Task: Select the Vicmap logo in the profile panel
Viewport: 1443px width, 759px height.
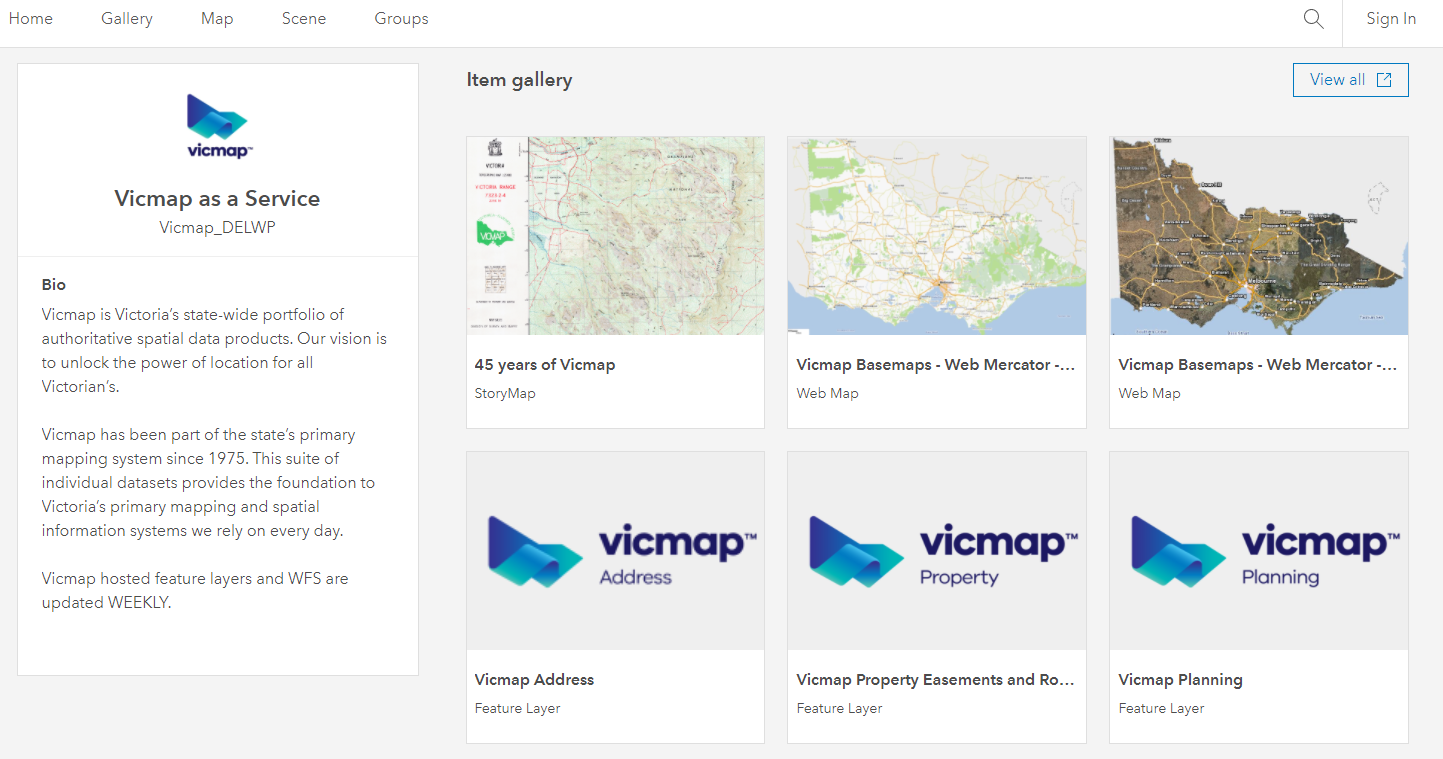Action: pyautogui.click(x=216, y=123)
